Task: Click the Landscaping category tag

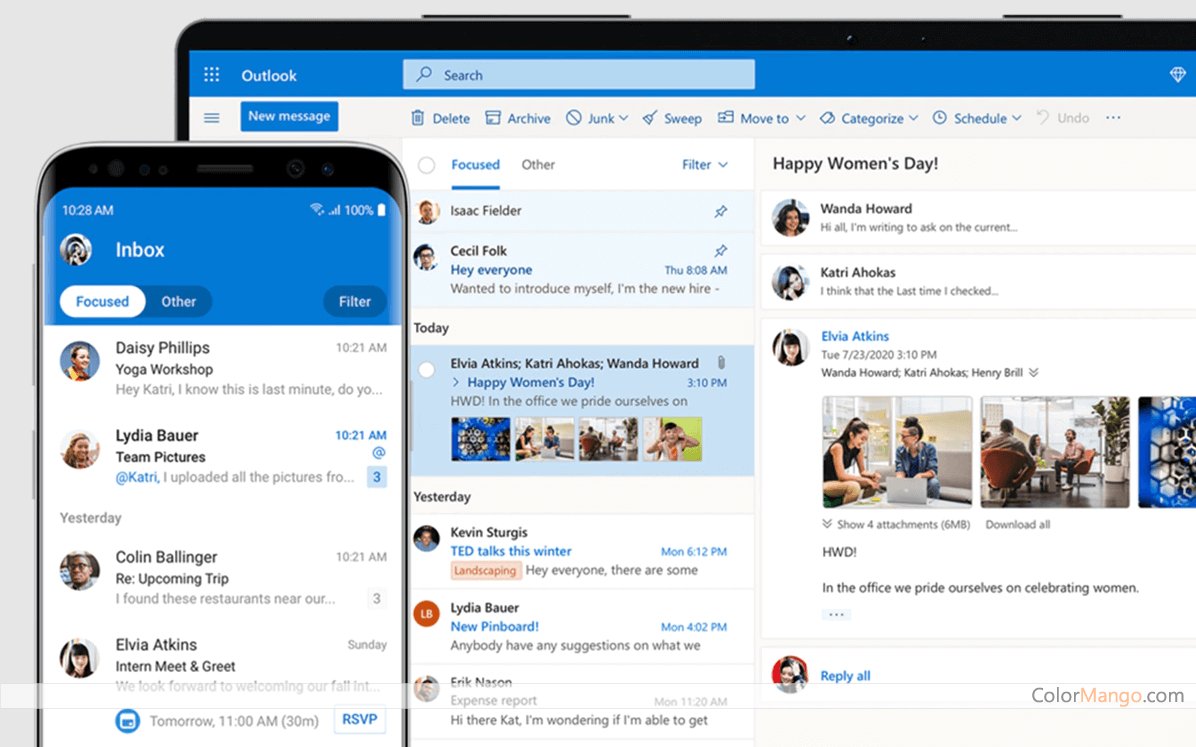Action: click(485, 571)
